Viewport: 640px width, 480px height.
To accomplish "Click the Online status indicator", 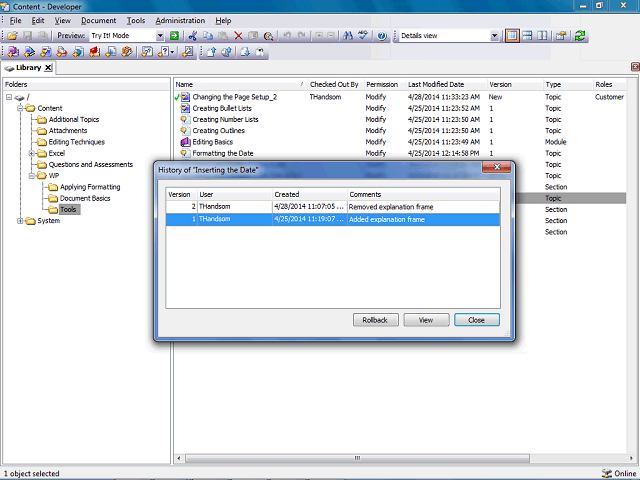I will tap(620, 473).
